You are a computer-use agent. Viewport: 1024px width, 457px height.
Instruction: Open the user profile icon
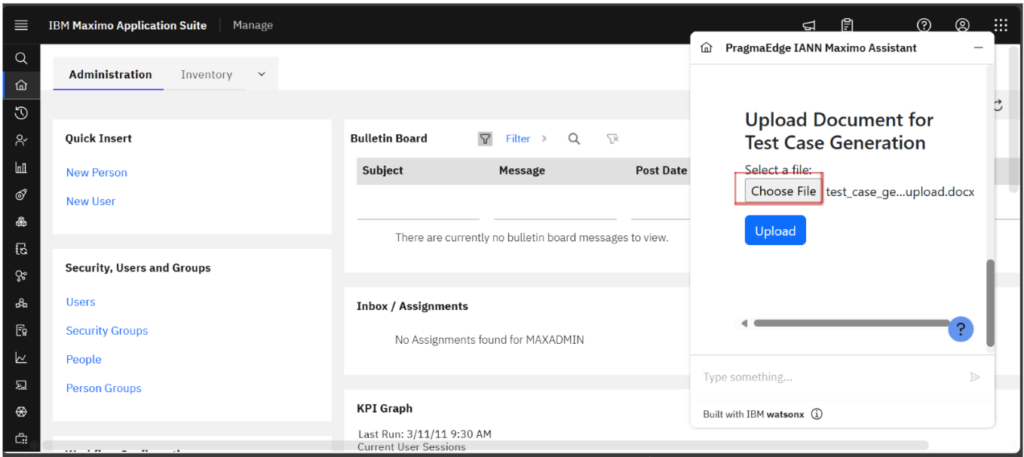(x=962, y=25)
